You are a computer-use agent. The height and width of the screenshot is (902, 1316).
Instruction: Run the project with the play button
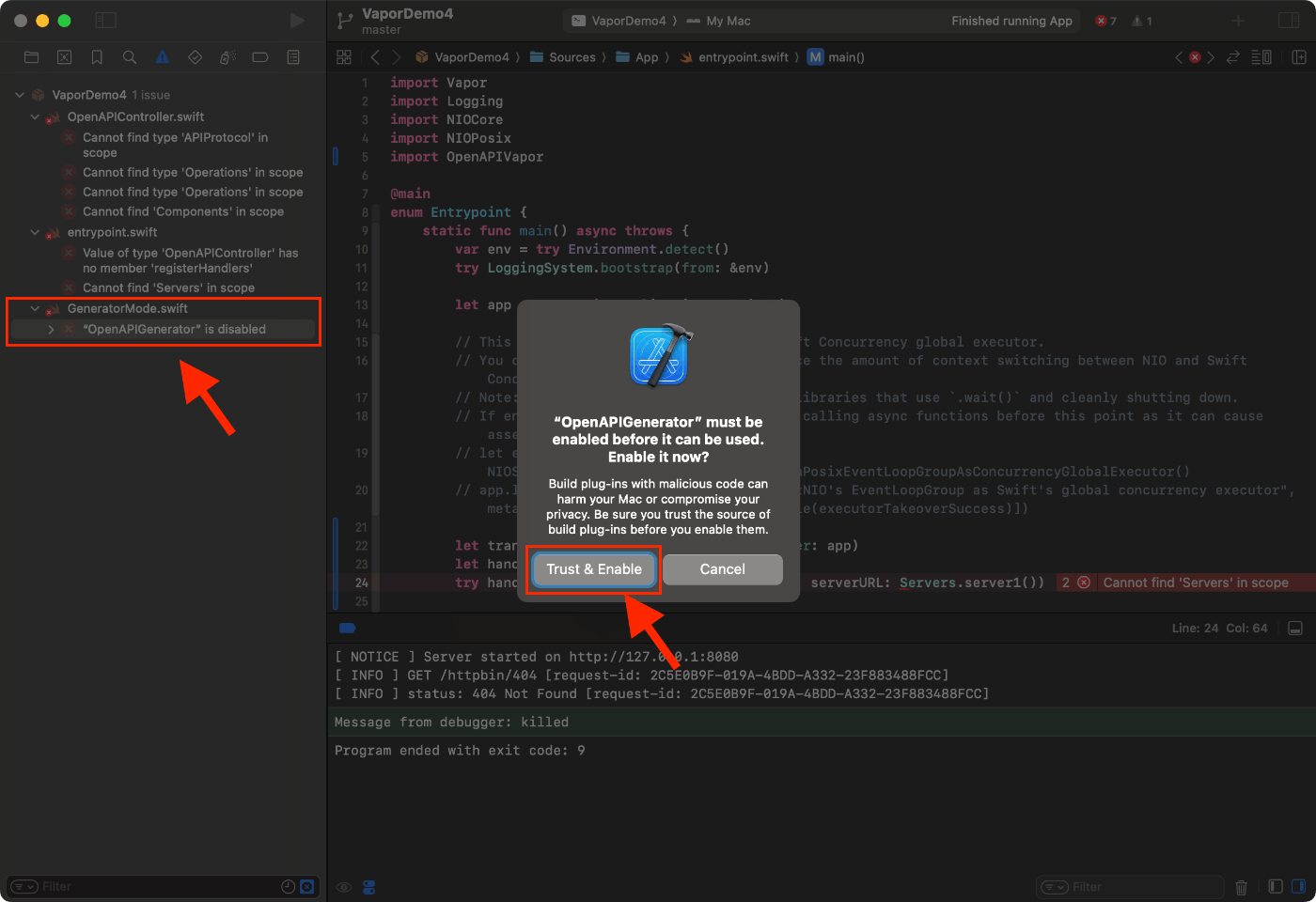(x=297, y=21)
